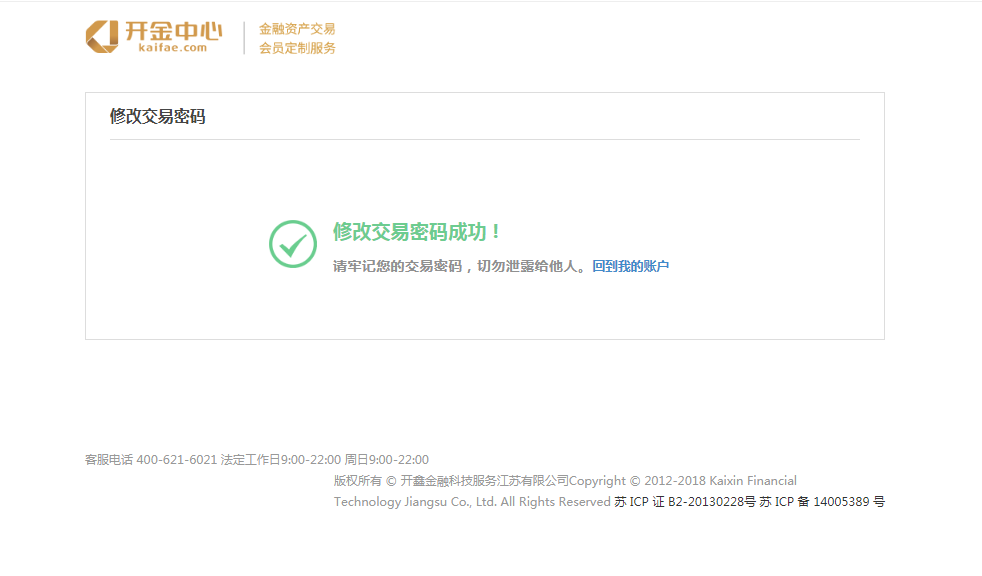Click the 修改交易密码成功！ success message

click(x=418, y=232)
